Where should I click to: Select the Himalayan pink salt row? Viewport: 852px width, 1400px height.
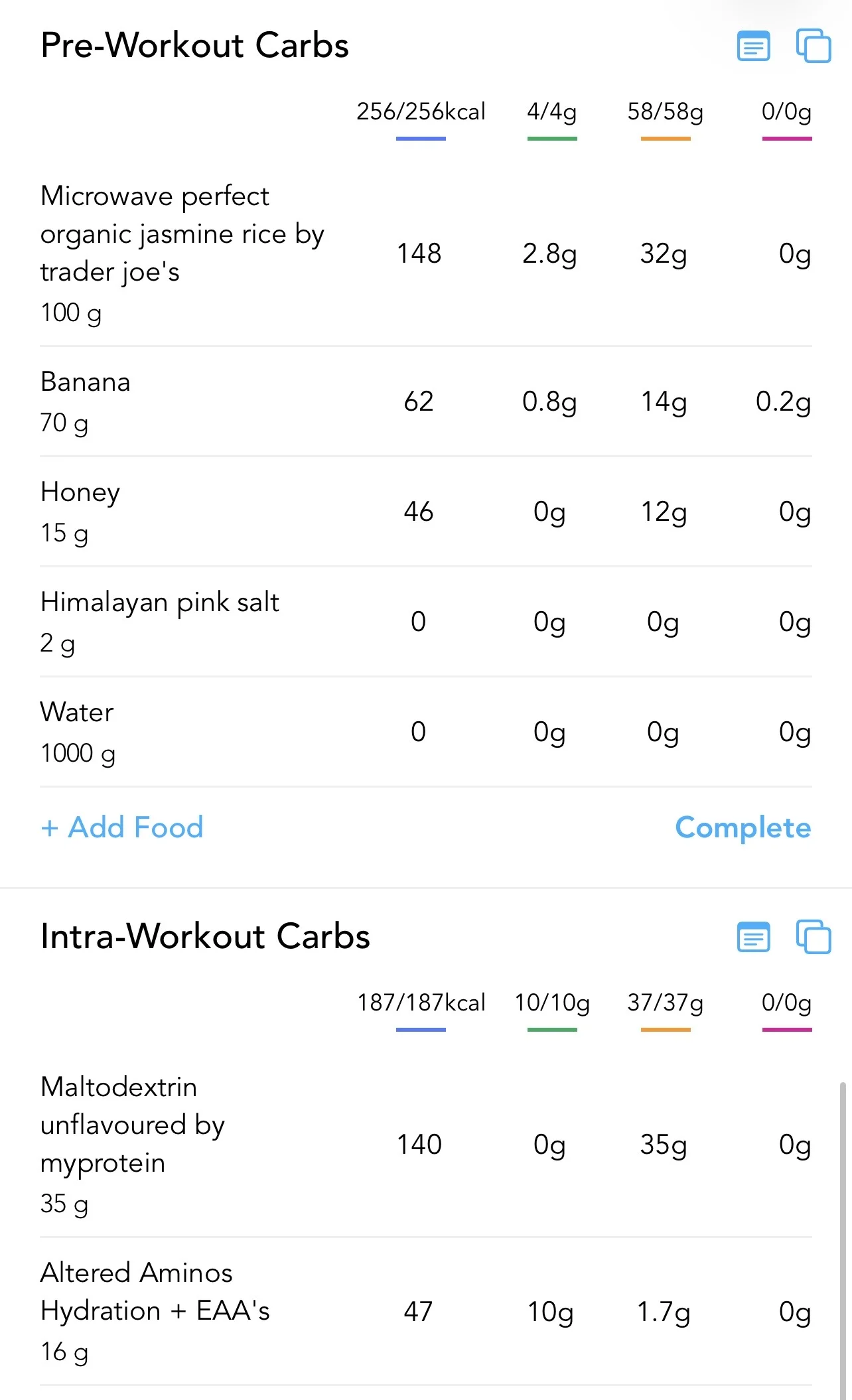[x=426, y=622]
